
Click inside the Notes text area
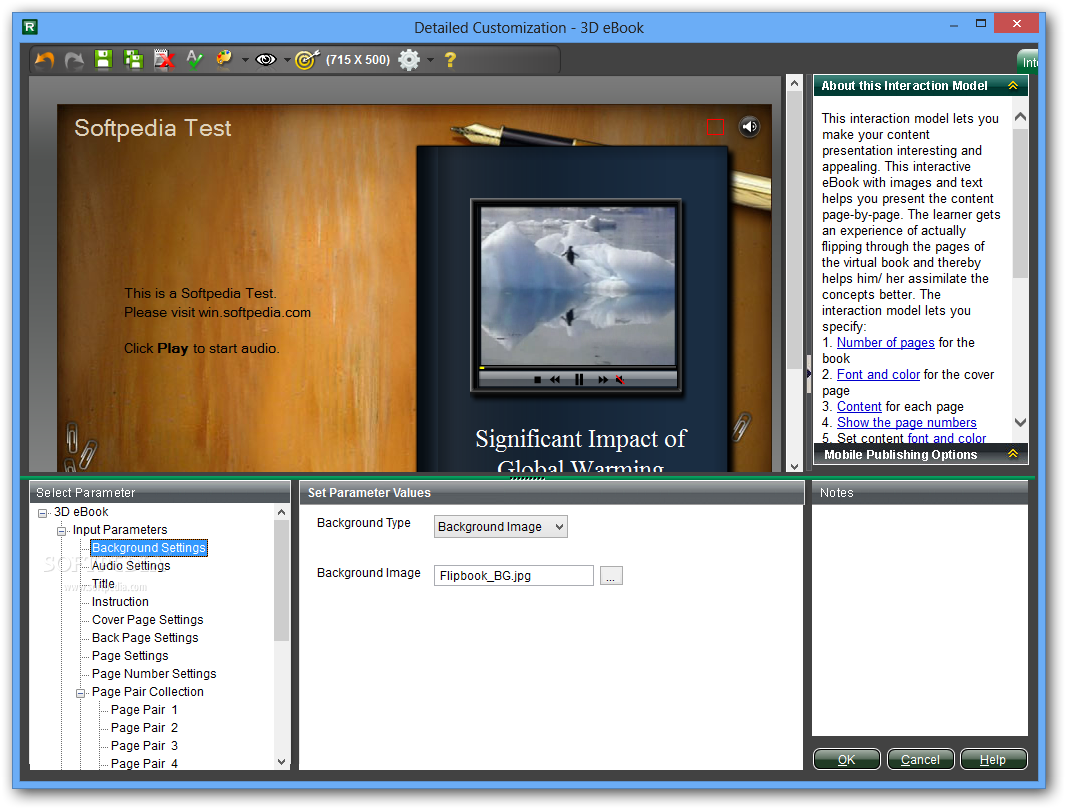pos(920,620)
